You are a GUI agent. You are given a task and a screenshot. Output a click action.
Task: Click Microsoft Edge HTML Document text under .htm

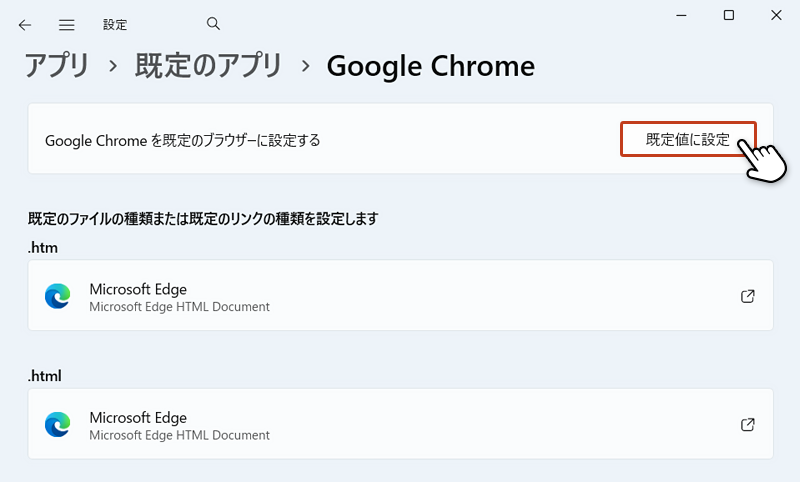coord(180,307)
